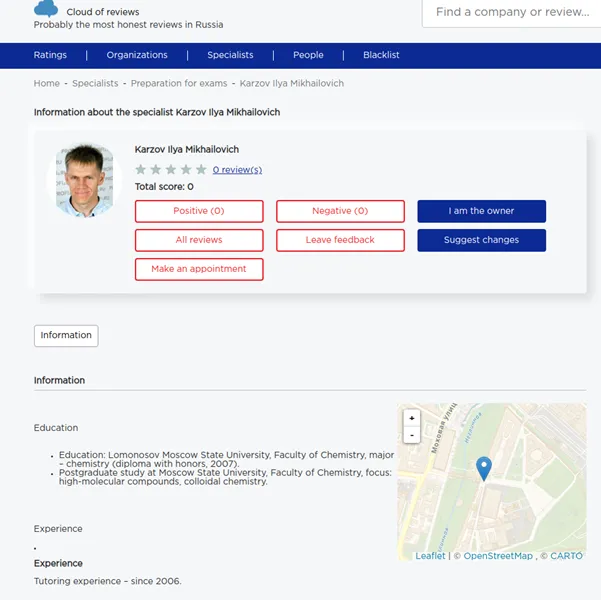Zoom out on the map
Image resolution: width=601 pixels, height=600 pixels.
(412, 435)
